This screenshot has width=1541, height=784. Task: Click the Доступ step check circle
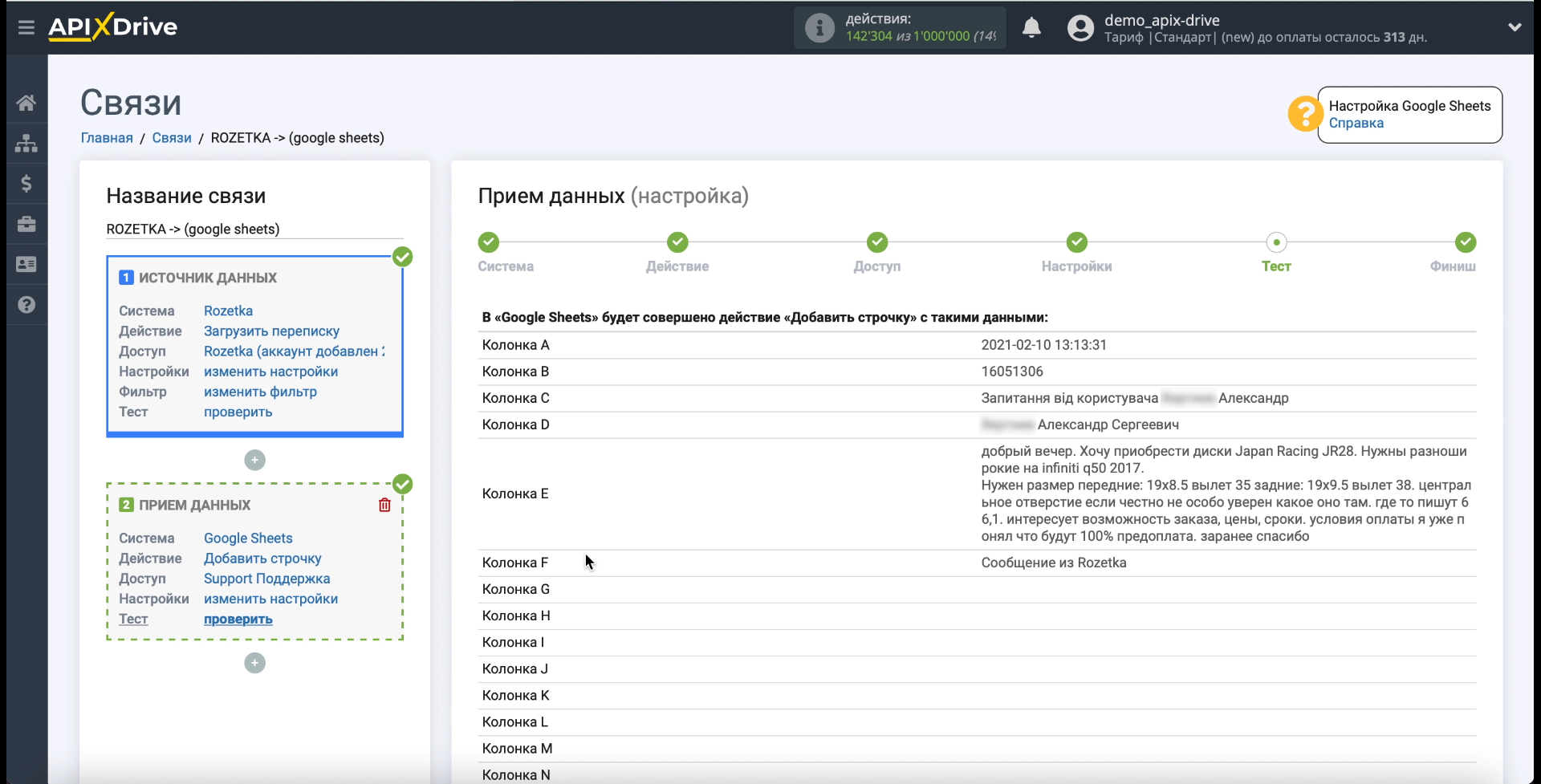[877, 242]
